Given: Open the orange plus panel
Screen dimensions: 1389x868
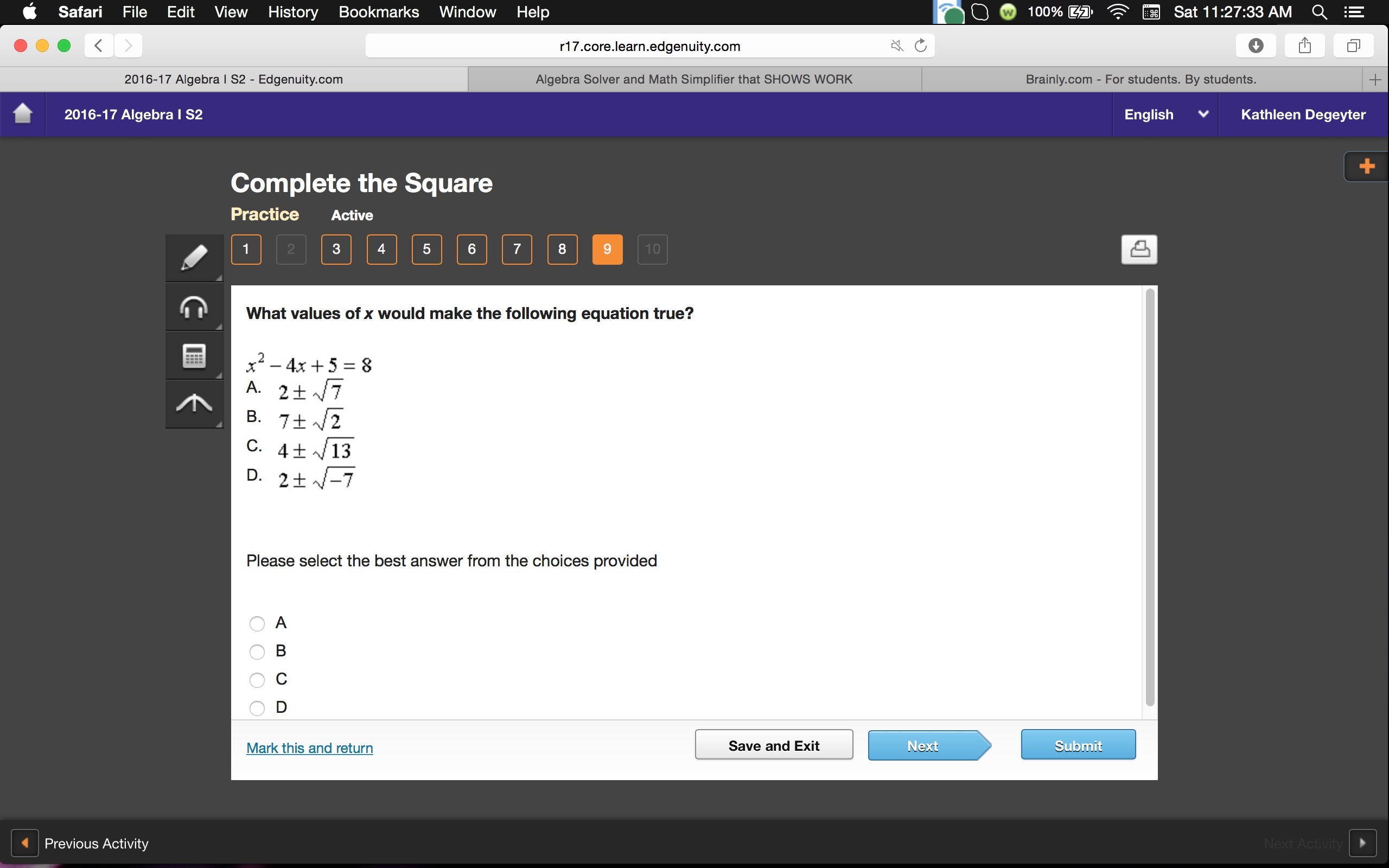Looking at the screenshot, I should tap(1367, 167).
